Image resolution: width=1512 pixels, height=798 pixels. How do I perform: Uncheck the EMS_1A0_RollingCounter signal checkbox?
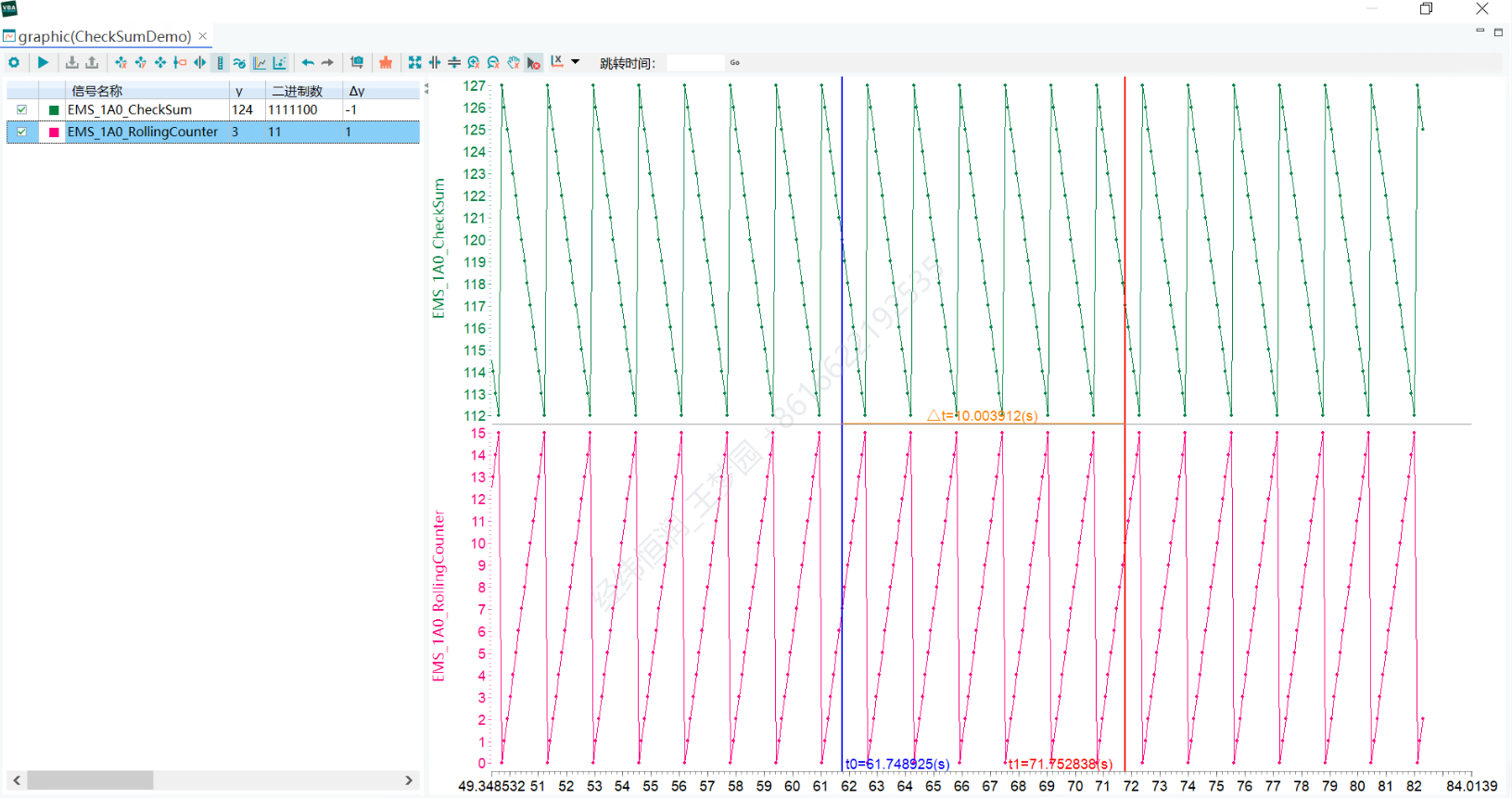tap(22, 132)
